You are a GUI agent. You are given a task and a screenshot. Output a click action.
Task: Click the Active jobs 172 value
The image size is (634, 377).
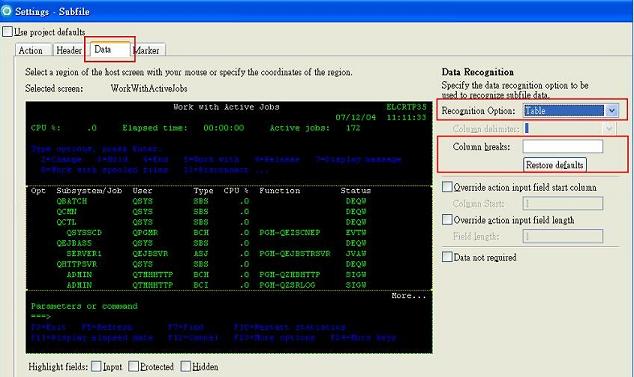[x=353, y=128]
